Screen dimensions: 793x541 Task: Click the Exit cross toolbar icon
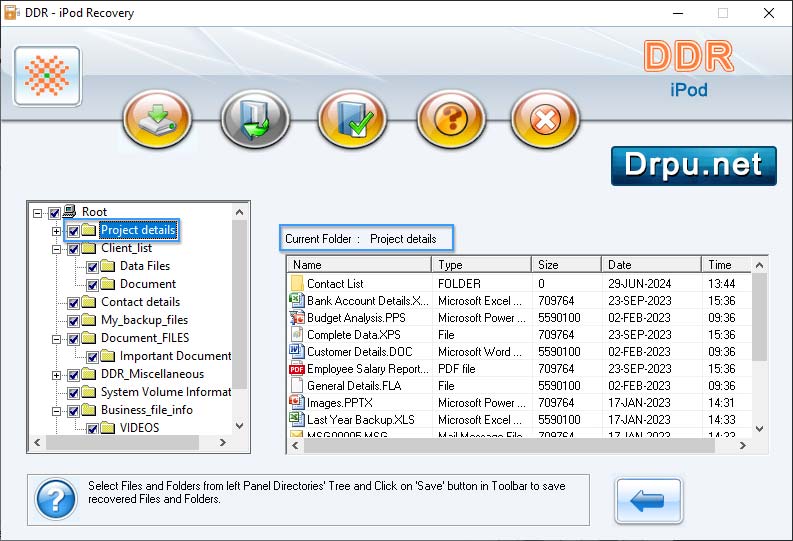point(545,119)
